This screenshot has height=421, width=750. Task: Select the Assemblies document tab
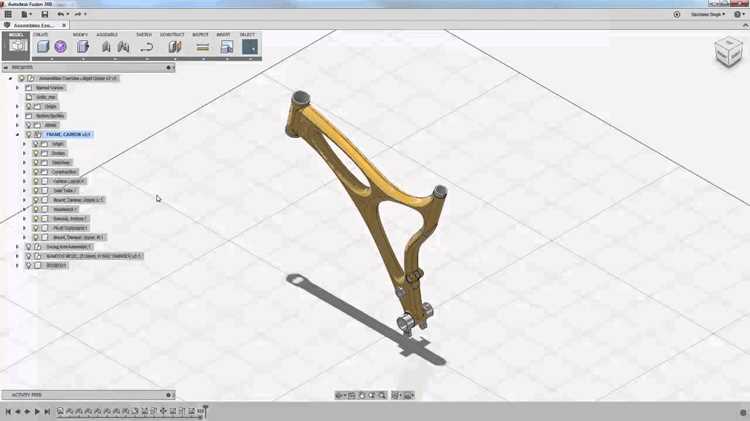pyautogui.click(x=33, y=25)
